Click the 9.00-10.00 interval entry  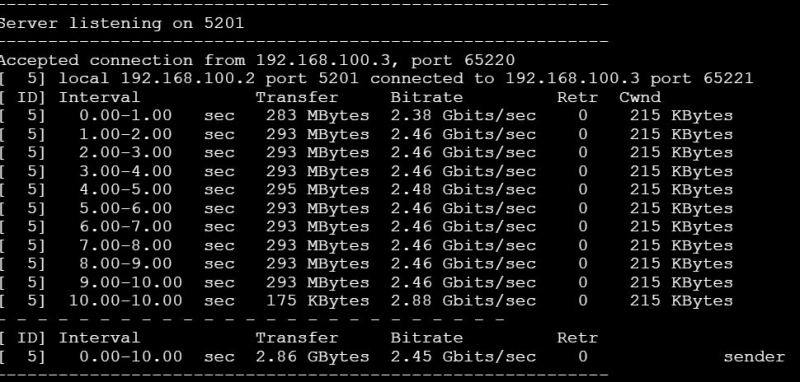point(131,282)
